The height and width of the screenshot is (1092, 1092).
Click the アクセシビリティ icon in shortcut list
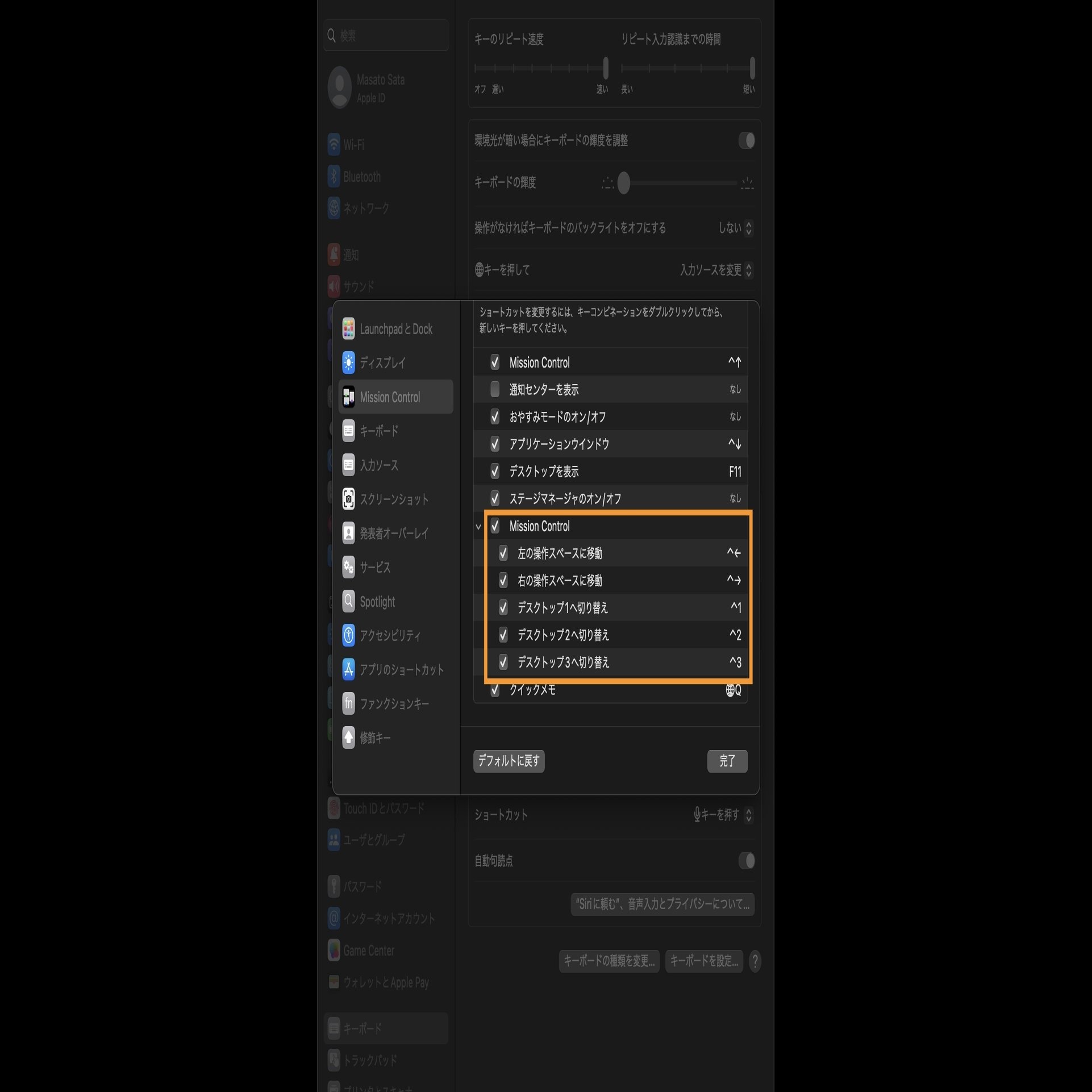(348, 635)
